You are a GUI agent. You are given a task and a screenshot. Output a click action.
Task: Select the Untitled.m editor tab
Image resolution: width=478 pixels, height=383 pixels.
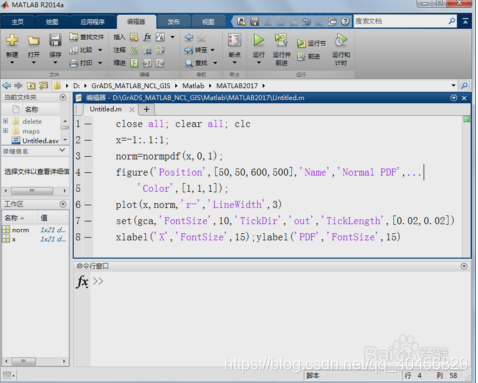tap(106, 109)
